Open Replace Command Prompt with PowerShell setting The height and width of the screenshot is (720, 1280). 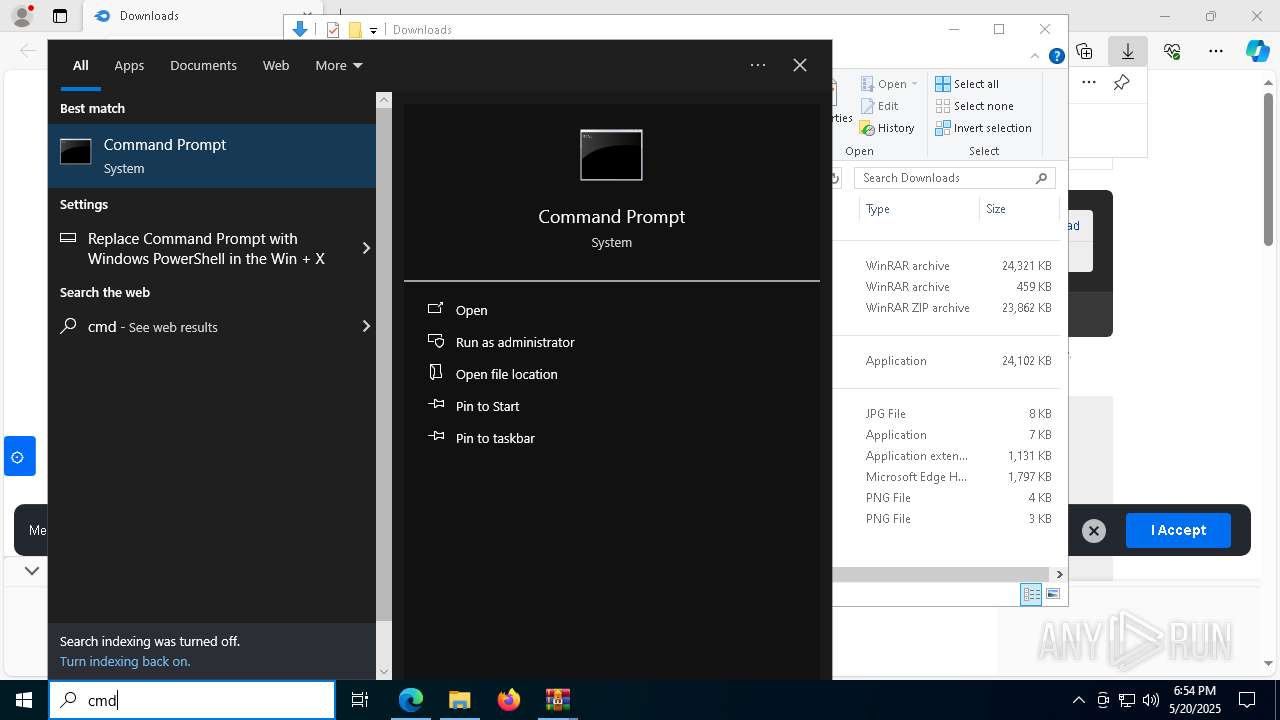coord(205,248)
